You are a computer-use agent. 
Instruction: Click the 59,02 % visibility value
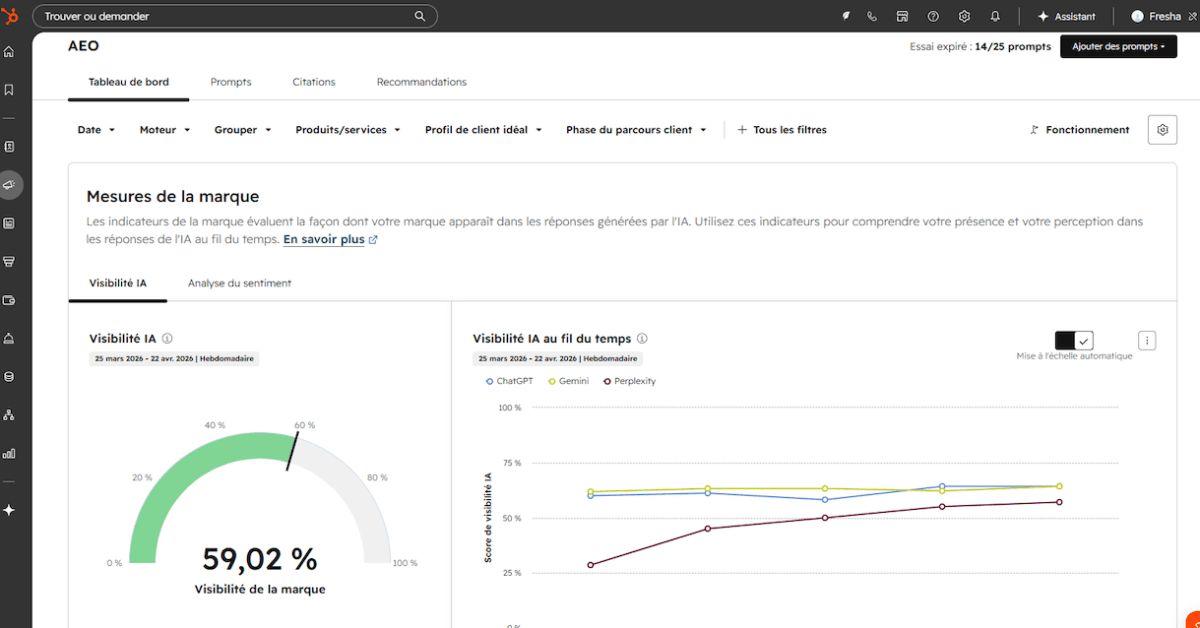(260, 559)
